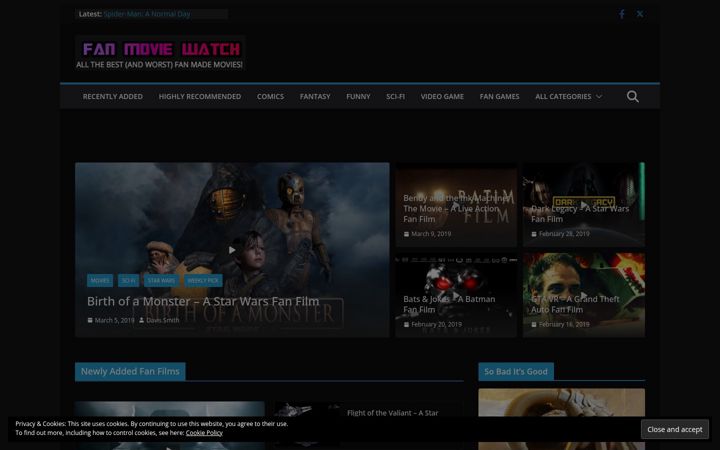720x450 pixels.
Task: Click play icon on GTA VR thumbnail
Action: click(x=584, y=295)
